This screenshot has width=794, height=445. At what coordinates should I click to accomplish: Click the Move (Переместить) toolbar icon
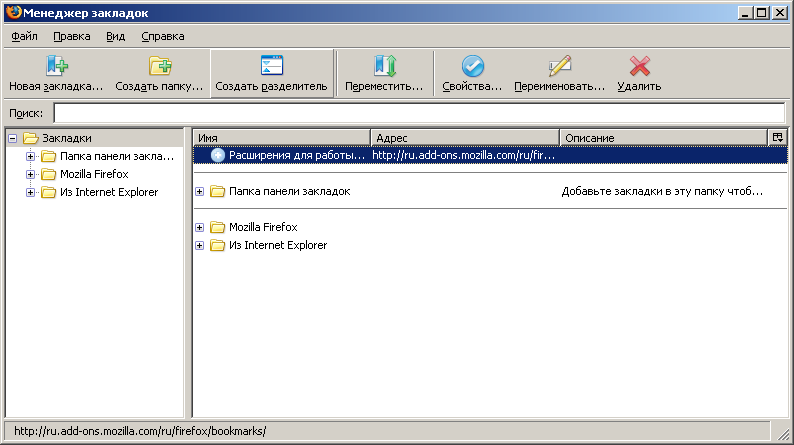point(385,66)
